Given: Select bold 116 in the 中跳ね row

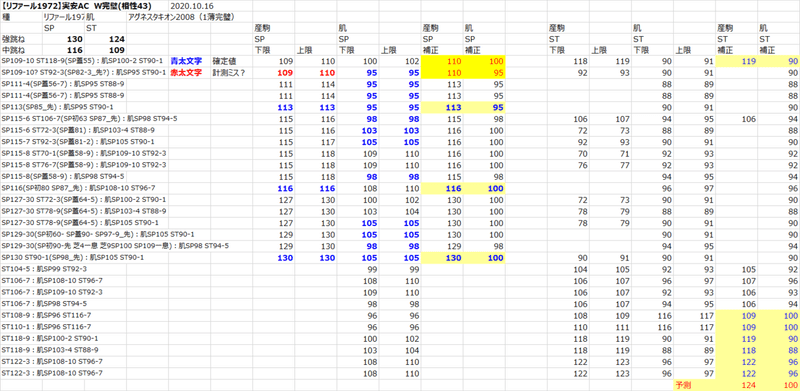Looking at the screenshot, I should tap(74, 50).
